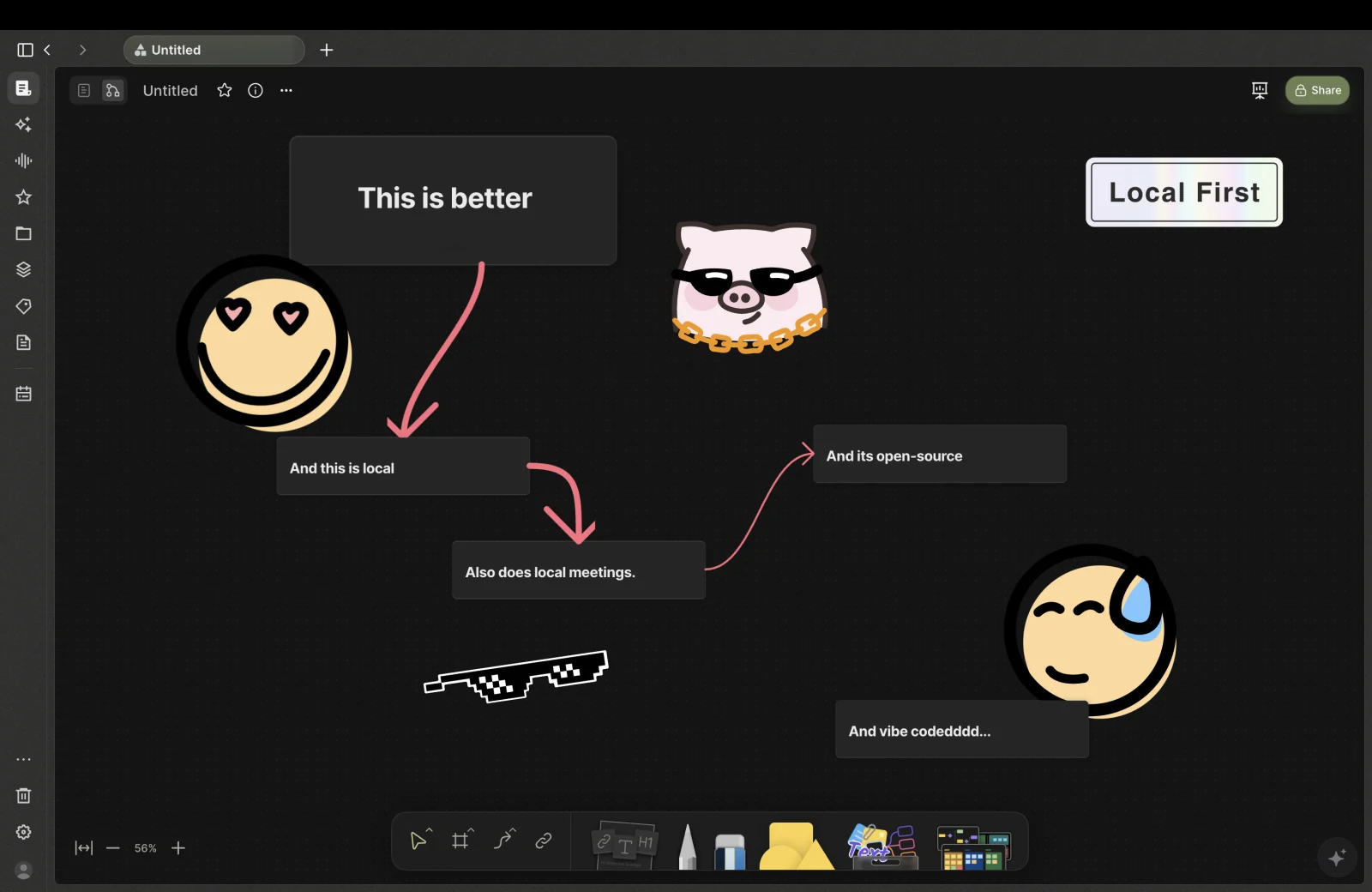Open Tags icon in sidebar
Screen dimensions: 1372x892
point(24,306)
